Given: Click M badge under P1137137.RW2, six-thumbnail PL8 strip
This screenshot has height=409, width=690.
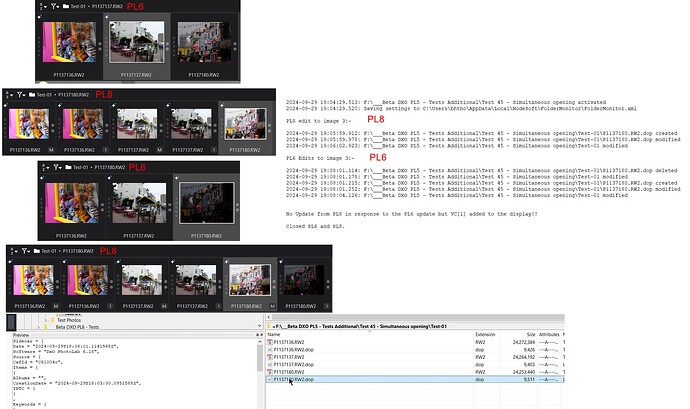Looking at the screenshot, I should 164,306.
